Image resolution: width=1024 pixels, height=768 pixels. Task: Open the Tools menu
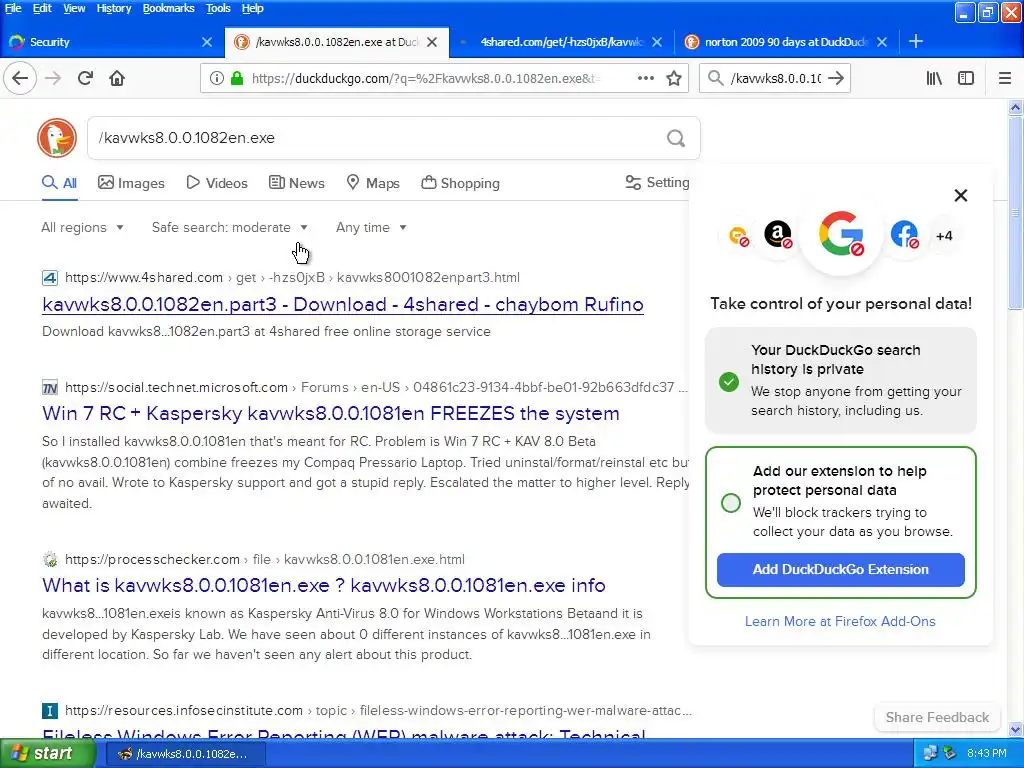point(218,8)
